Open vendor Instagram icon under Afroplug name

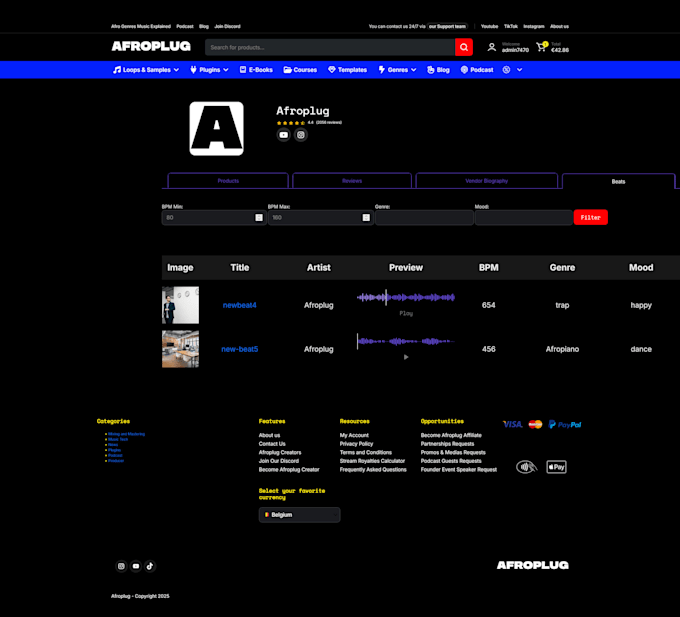(x=301, y=135)
